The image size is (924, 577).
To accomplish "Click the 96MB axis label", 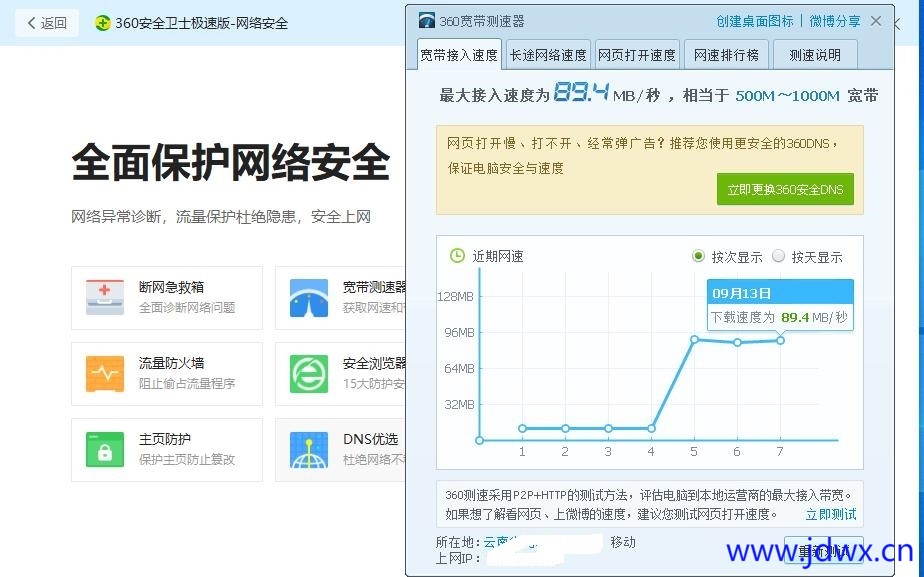I will 459,333.
